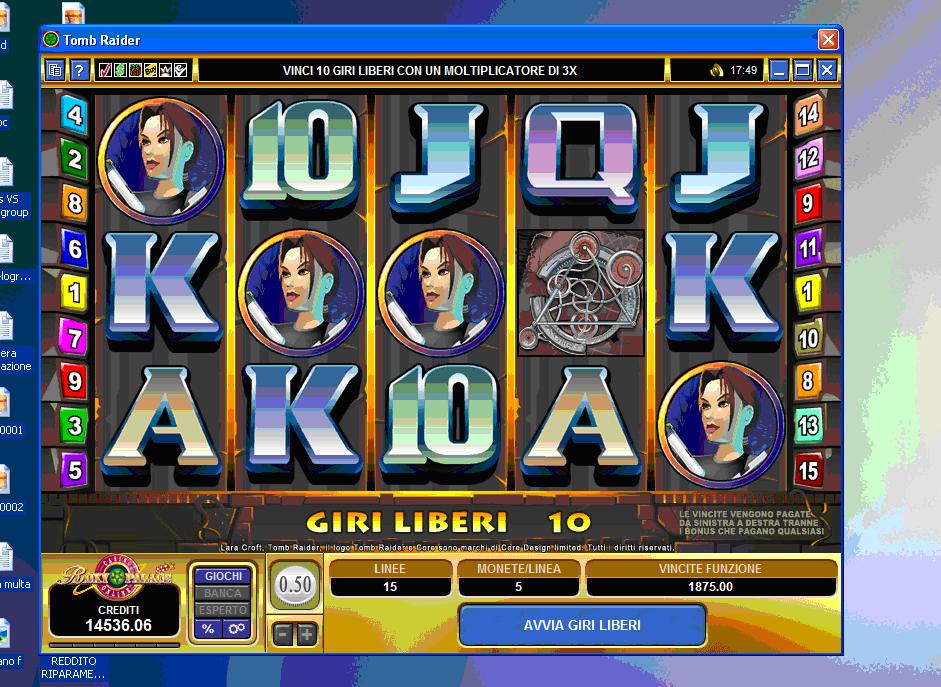Viewport: 941px width, 687px height.
Task: Click the green dollar sign icon
Action: pyautogui.click(x=120, y=71)
